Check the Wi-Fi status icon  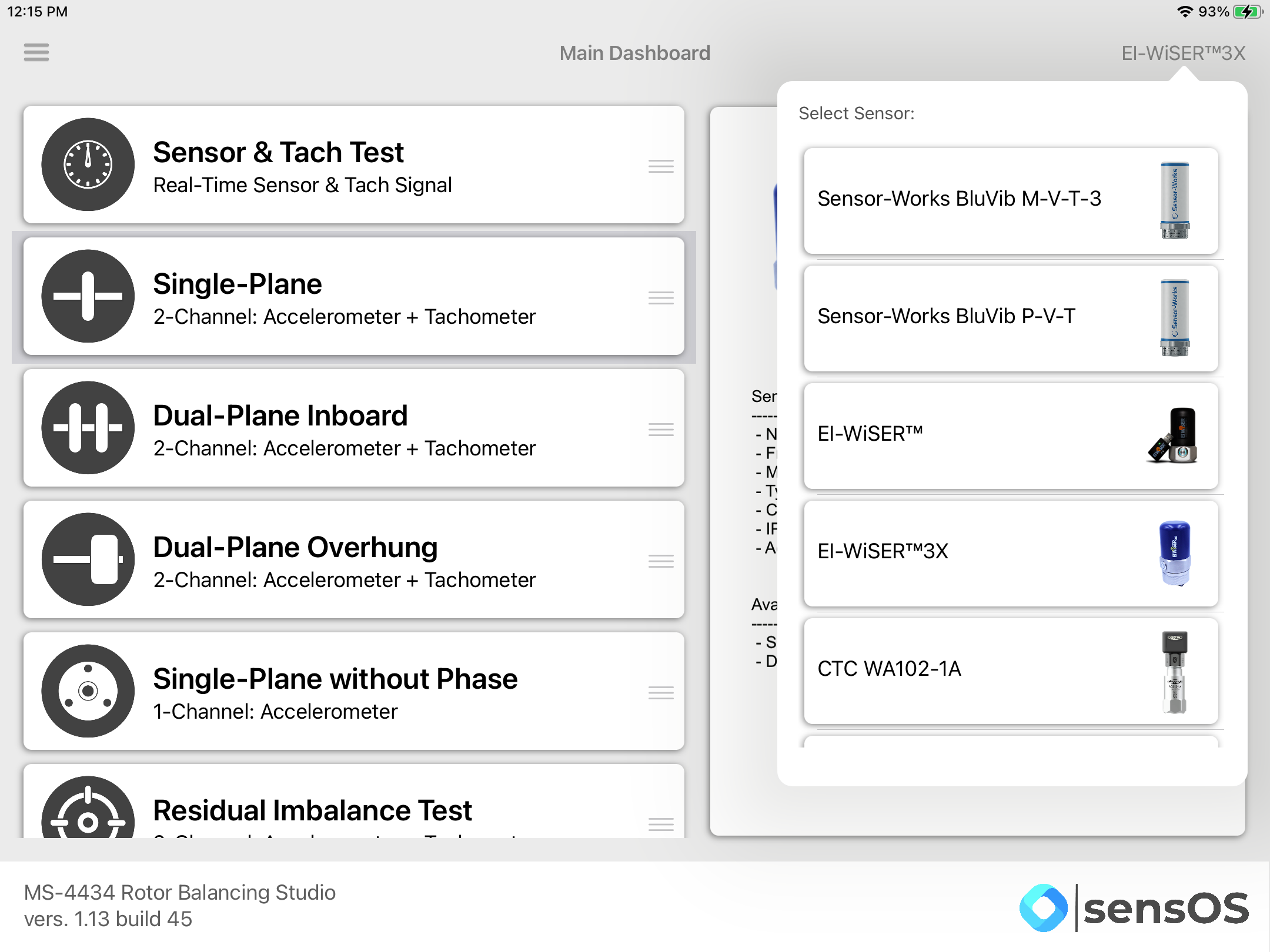point(1184,12)
